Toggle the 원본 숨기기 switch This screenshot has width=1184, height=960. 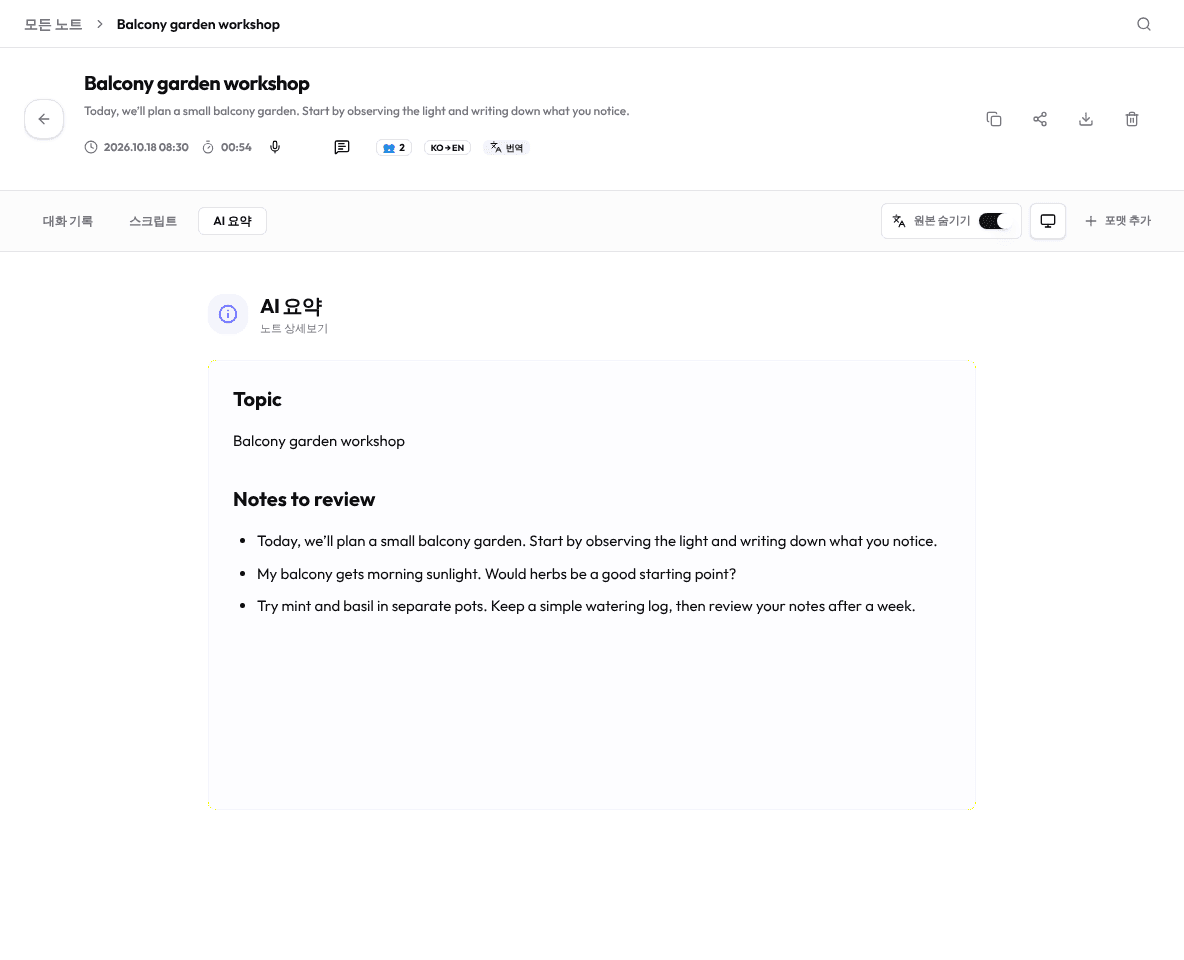click(x=994, y=221)
